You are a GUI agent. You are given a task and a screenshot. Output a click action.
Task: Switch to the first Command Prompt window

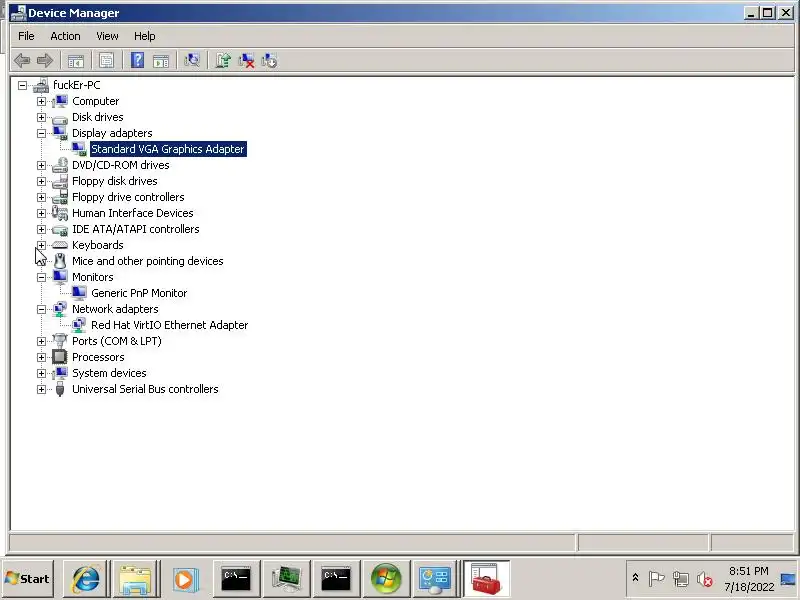tap(236, 579)
